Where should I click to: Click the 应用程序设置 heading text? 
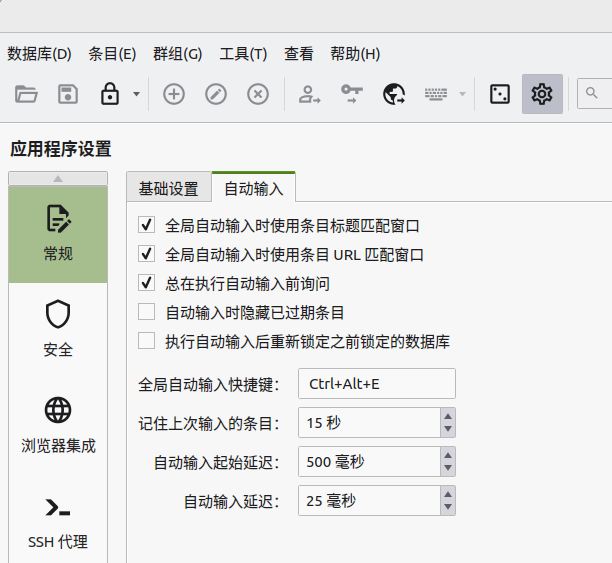point(60,149)
